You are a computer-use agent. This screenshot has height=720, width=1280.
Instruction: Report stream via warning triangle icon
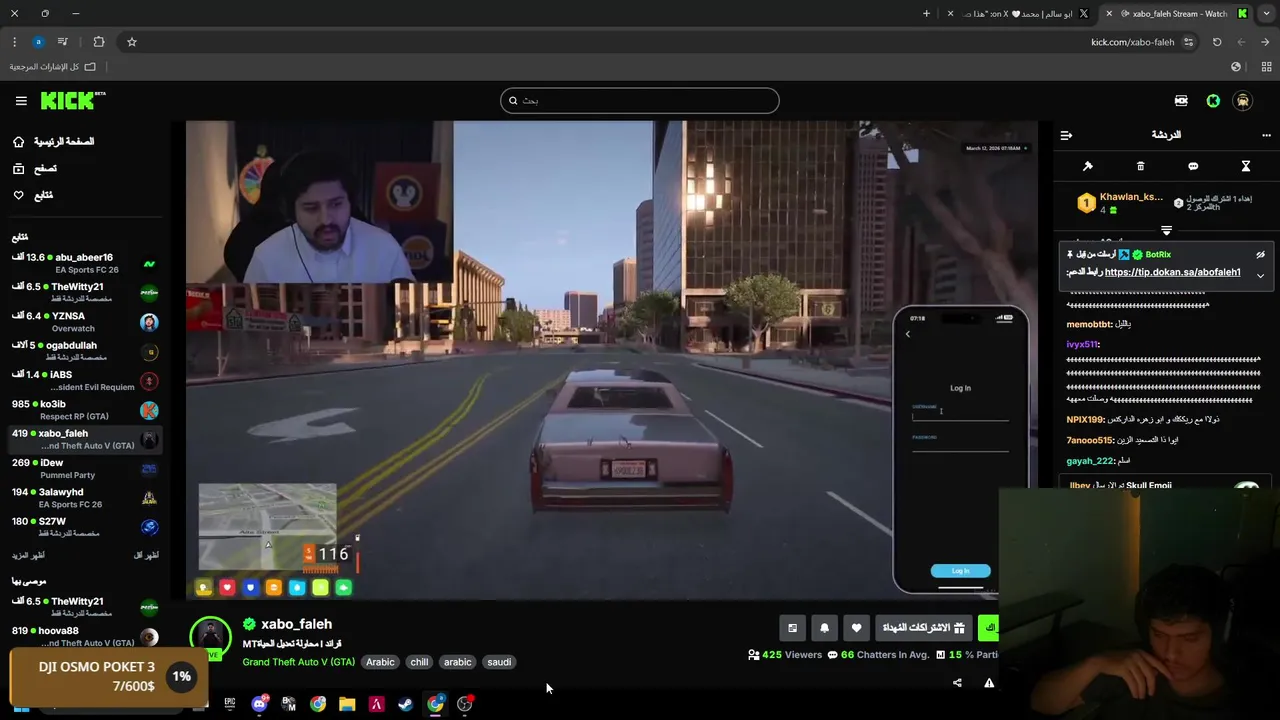pos(989,683)
